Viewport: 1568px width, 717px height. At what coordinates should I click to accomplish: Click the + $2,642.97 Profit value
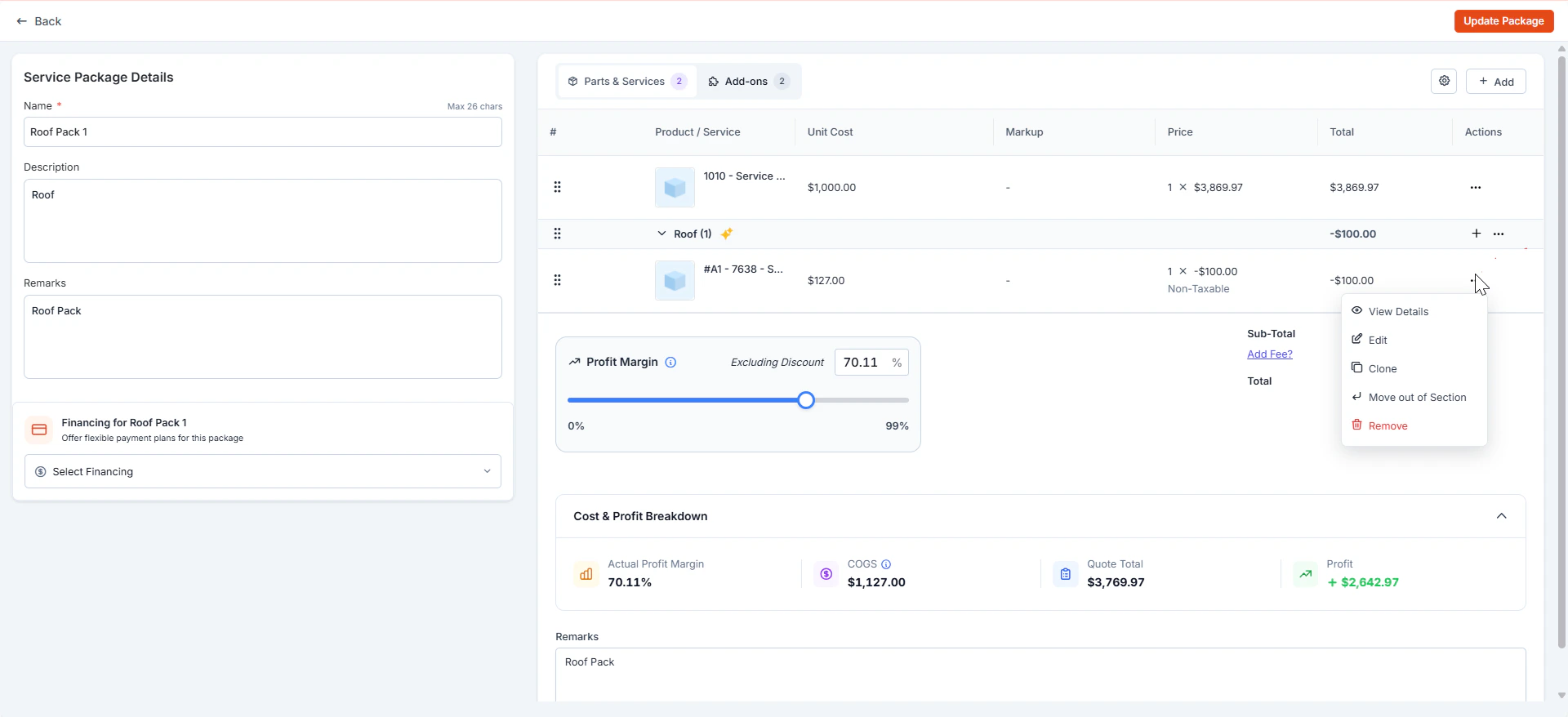click(1363, 582)
